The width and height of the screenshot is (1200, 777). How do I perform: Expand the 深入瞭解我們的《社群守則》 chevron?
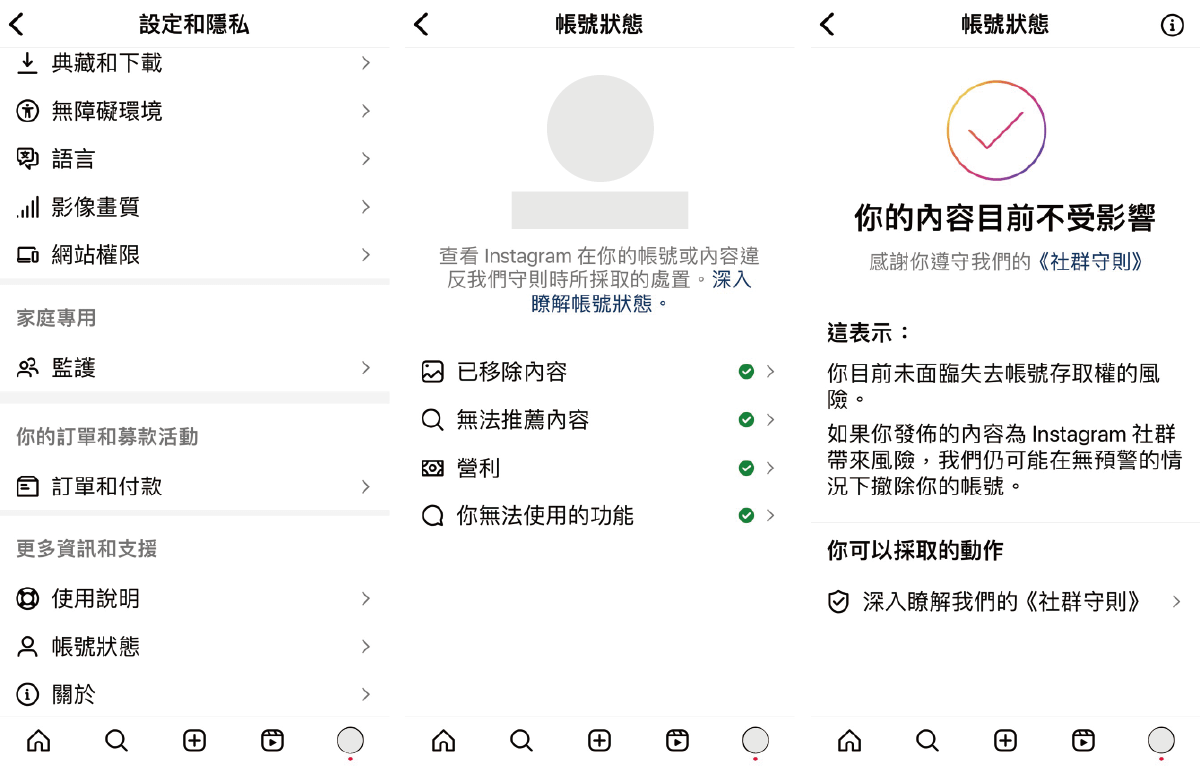[1175, 602]
